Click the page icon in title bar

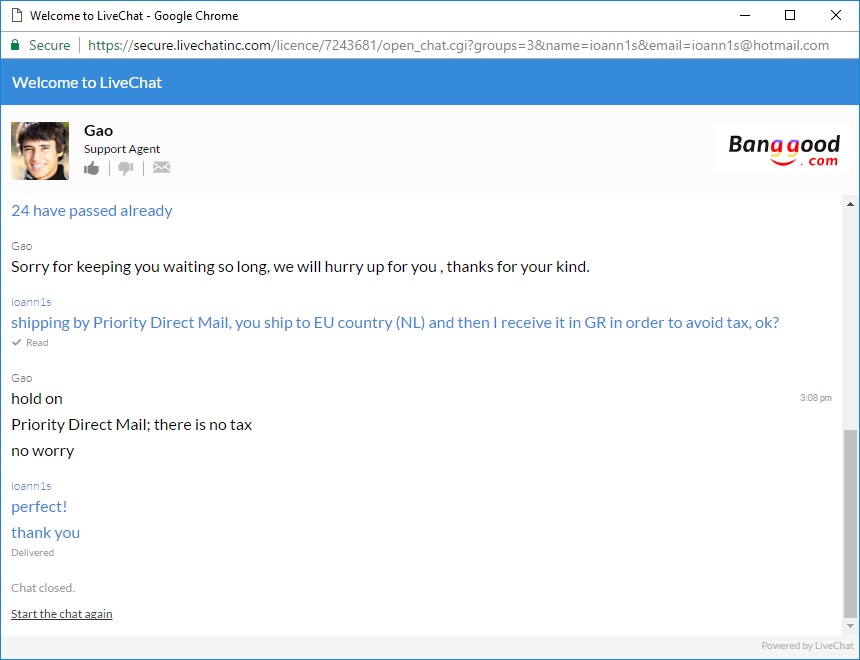click(15, 16)
